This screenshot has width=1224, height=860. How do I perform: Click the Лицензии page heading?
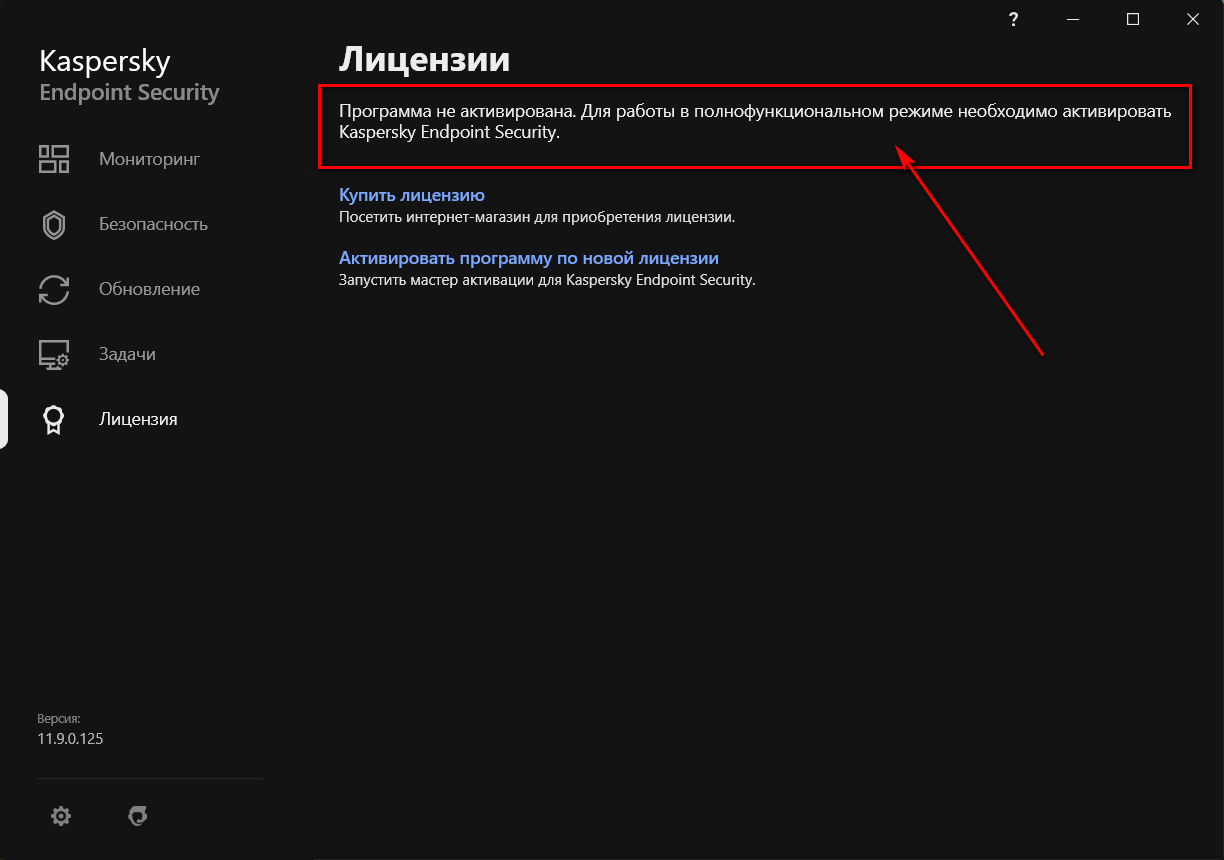coord(425,59)
